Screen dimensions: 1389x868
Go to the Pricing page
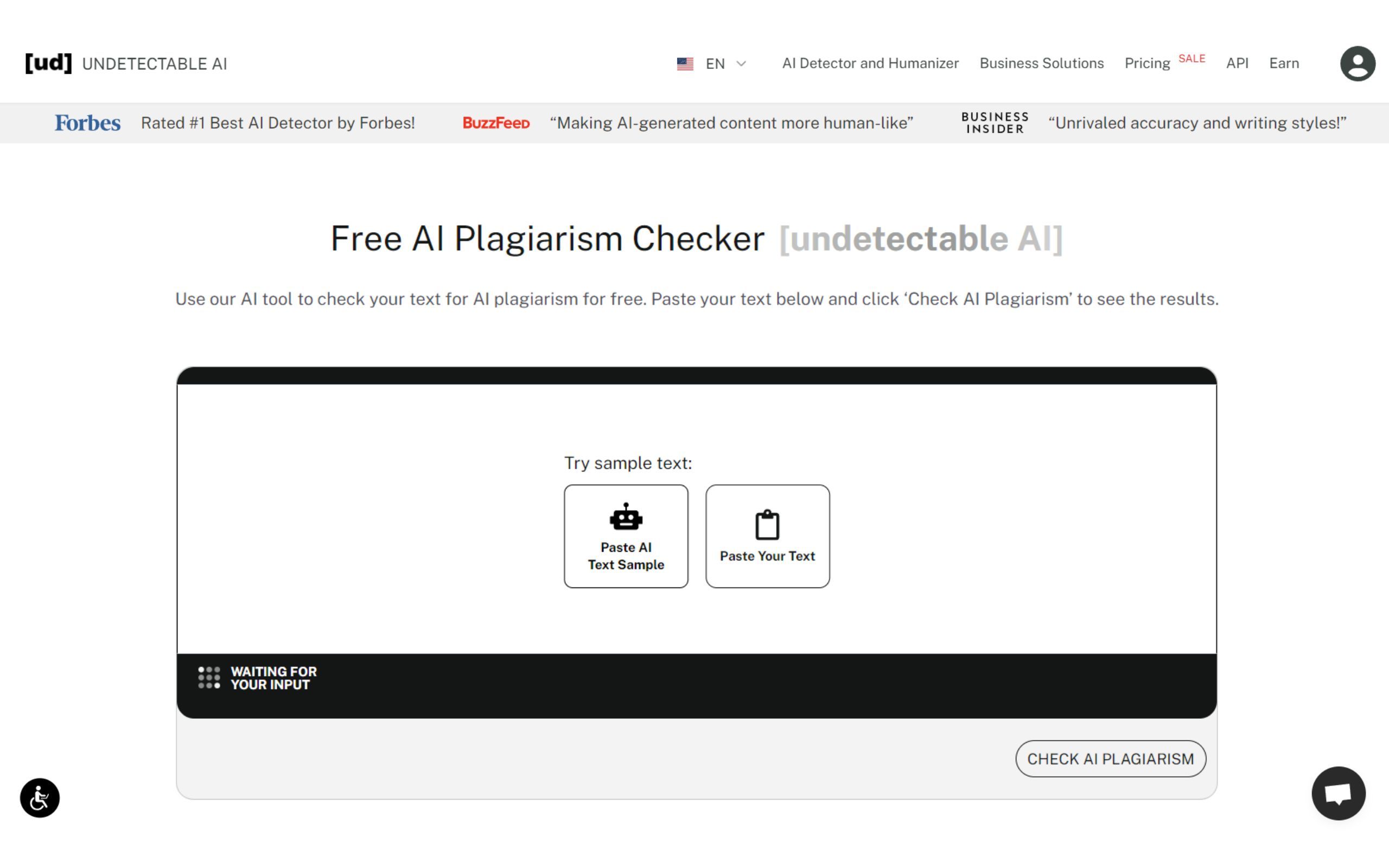(1147, 63)
